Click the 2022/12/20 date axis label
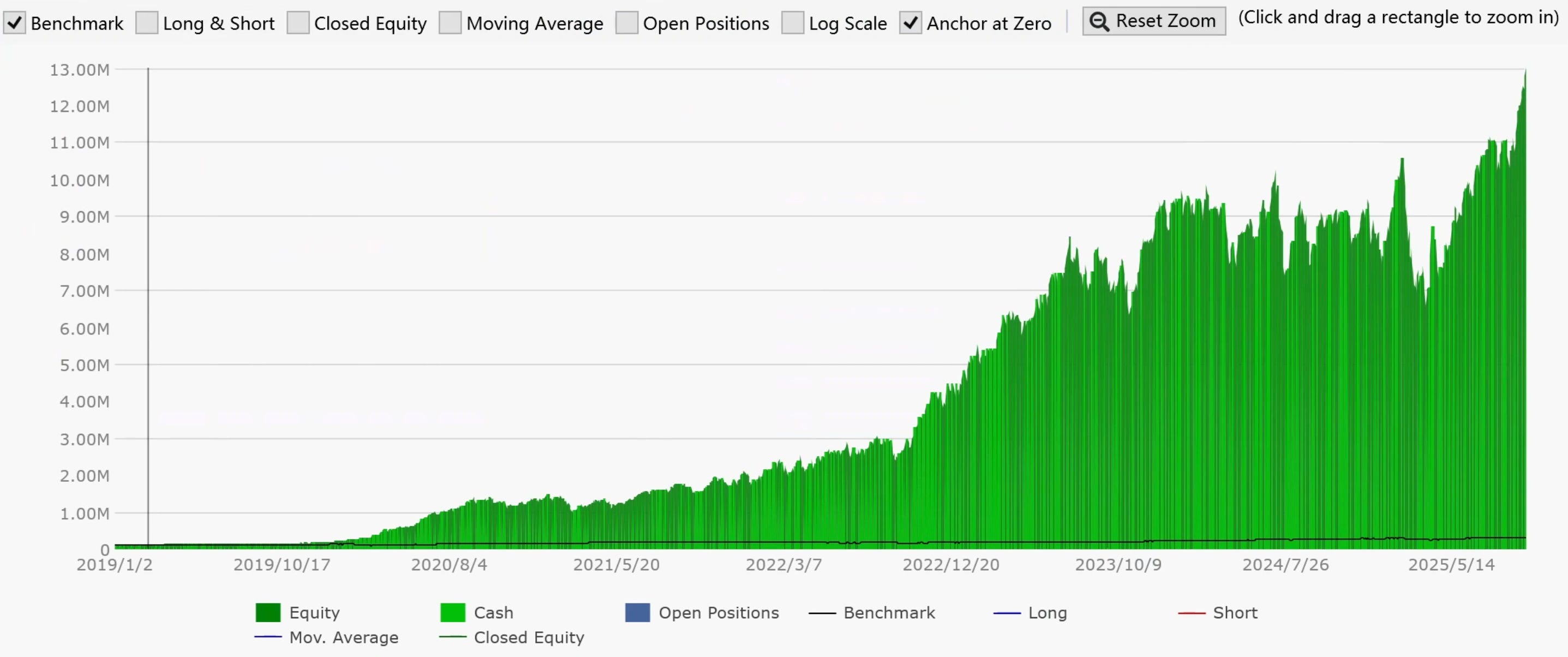1568x657 pixels. click(x=951, y=565)
